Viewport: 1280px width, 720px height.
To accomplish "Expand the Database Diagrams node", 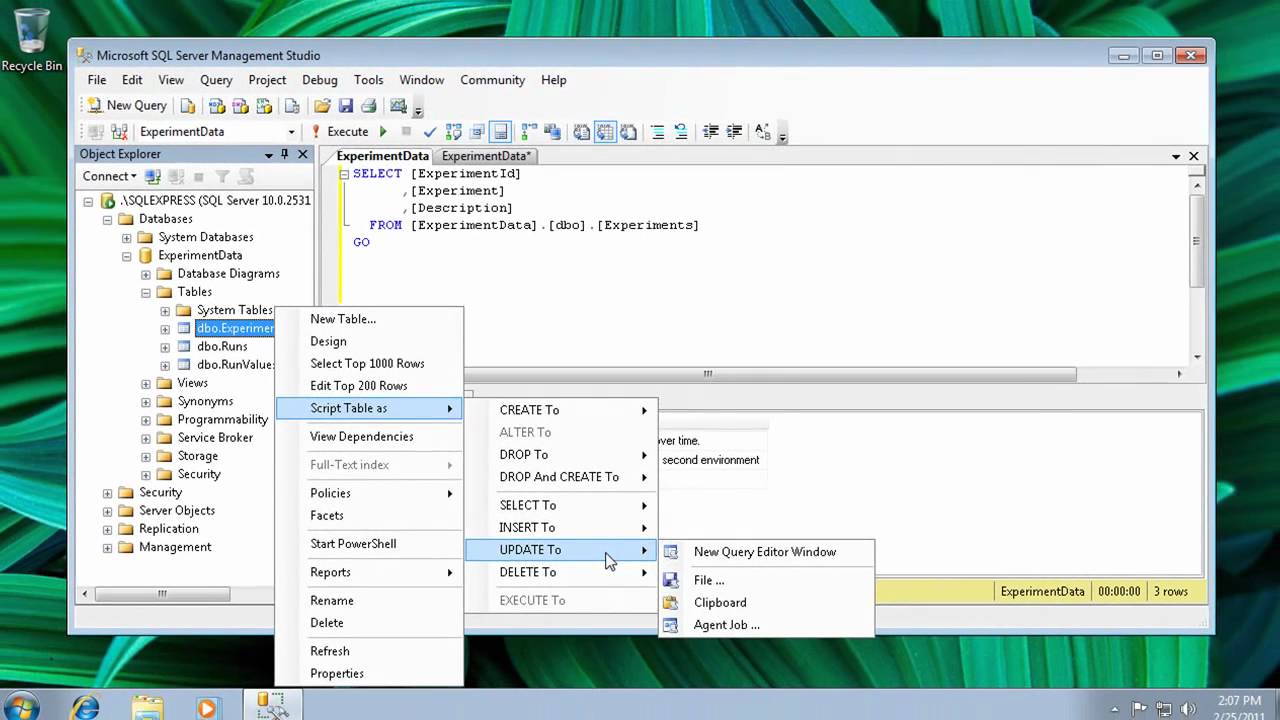I will [146, 274].
